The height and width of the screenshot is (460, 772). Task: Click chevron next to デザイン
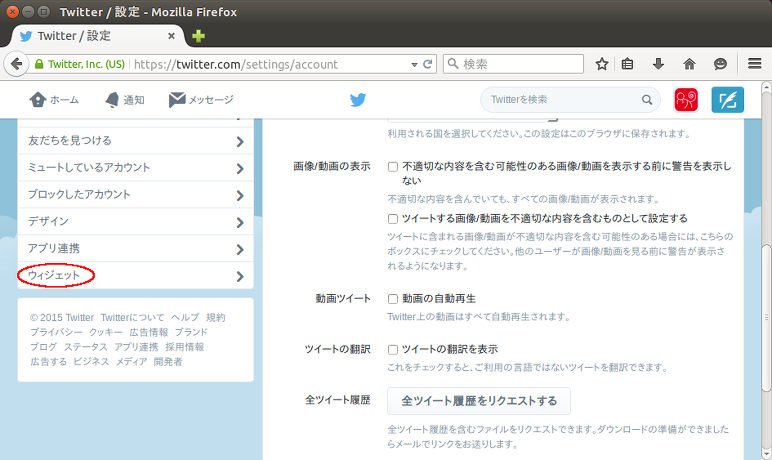click(240, 223)
